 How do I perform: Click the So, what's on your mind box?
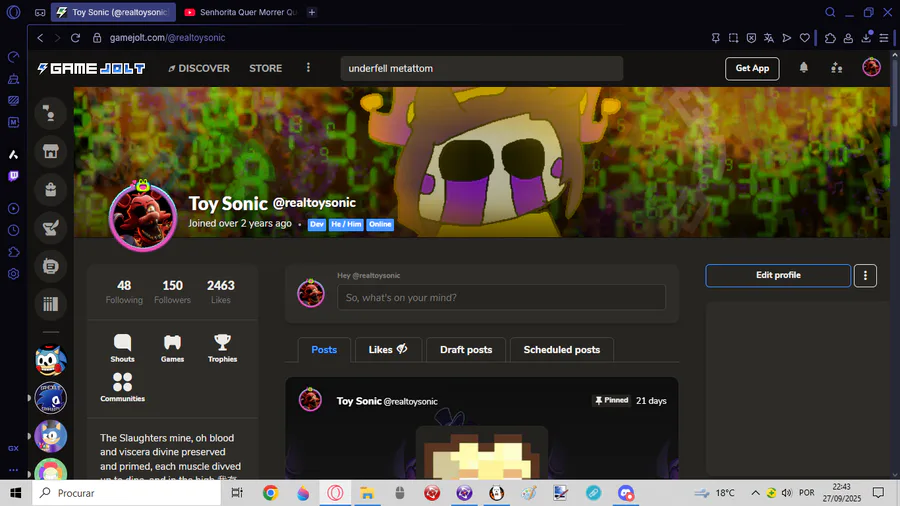(x=501, y=298)
